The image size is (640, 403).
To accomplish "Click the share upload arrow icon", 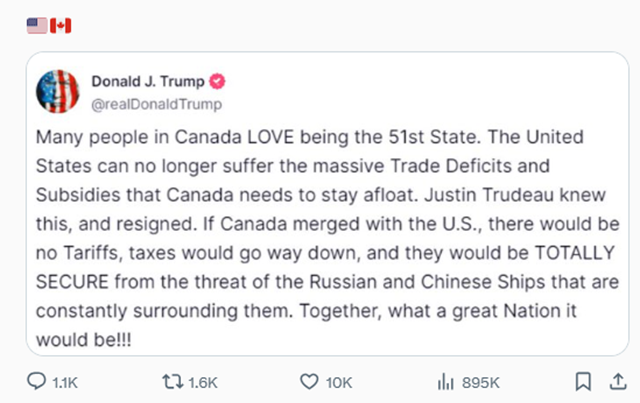I will point(614,381).
